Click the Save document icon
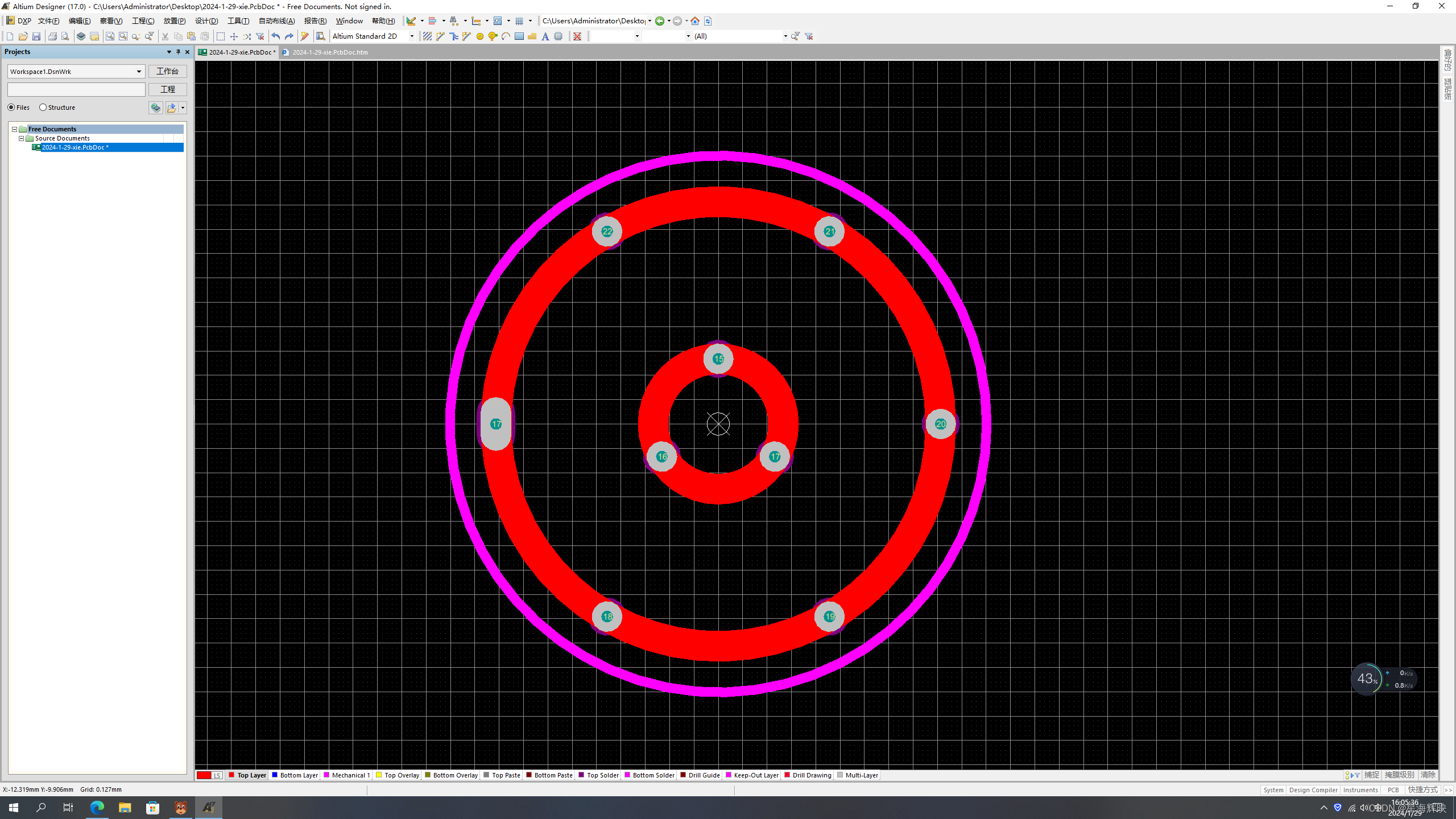The height and width of the screenshot is (819, 1456). (x=36, y=36)
